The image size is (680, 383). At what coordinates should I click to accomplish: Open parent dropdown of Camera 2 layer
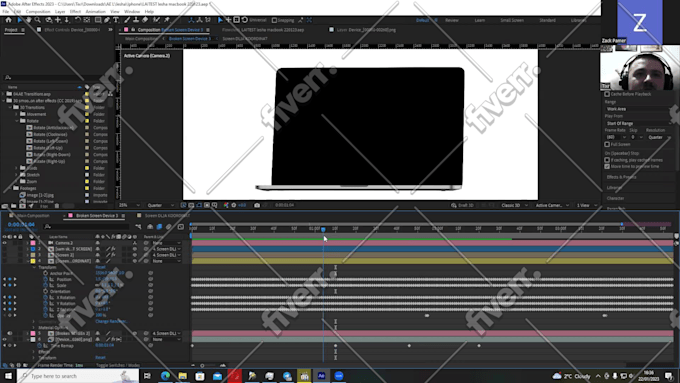tap(167, 243)
